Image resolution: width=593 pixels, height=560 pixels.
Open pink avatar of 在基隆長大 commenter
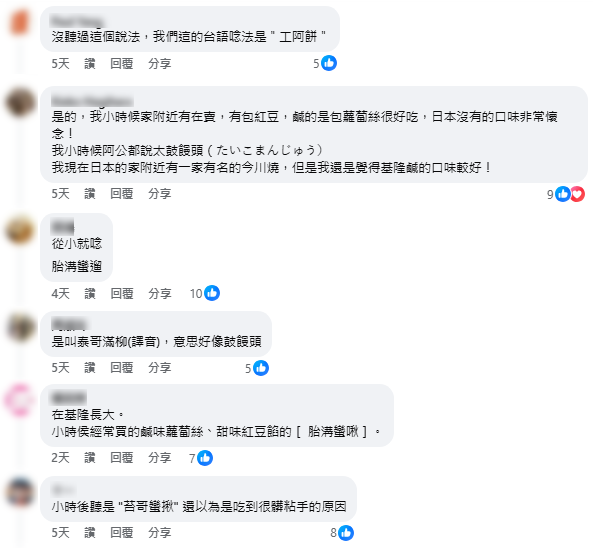pos(19,399)
